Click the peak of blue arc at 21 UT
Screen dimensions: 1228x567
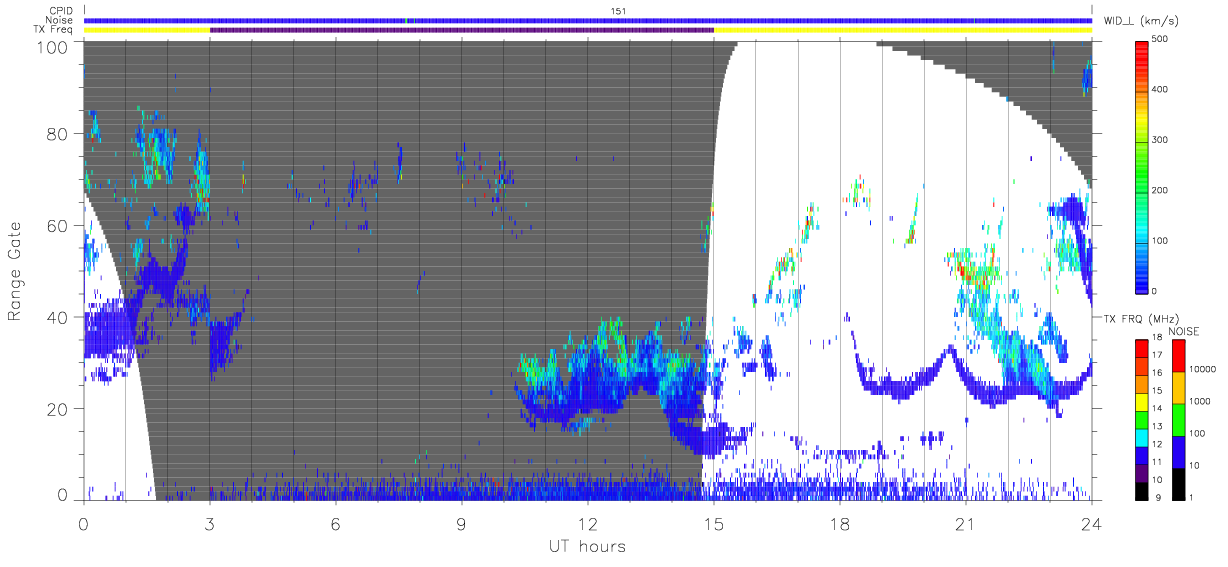952,351
